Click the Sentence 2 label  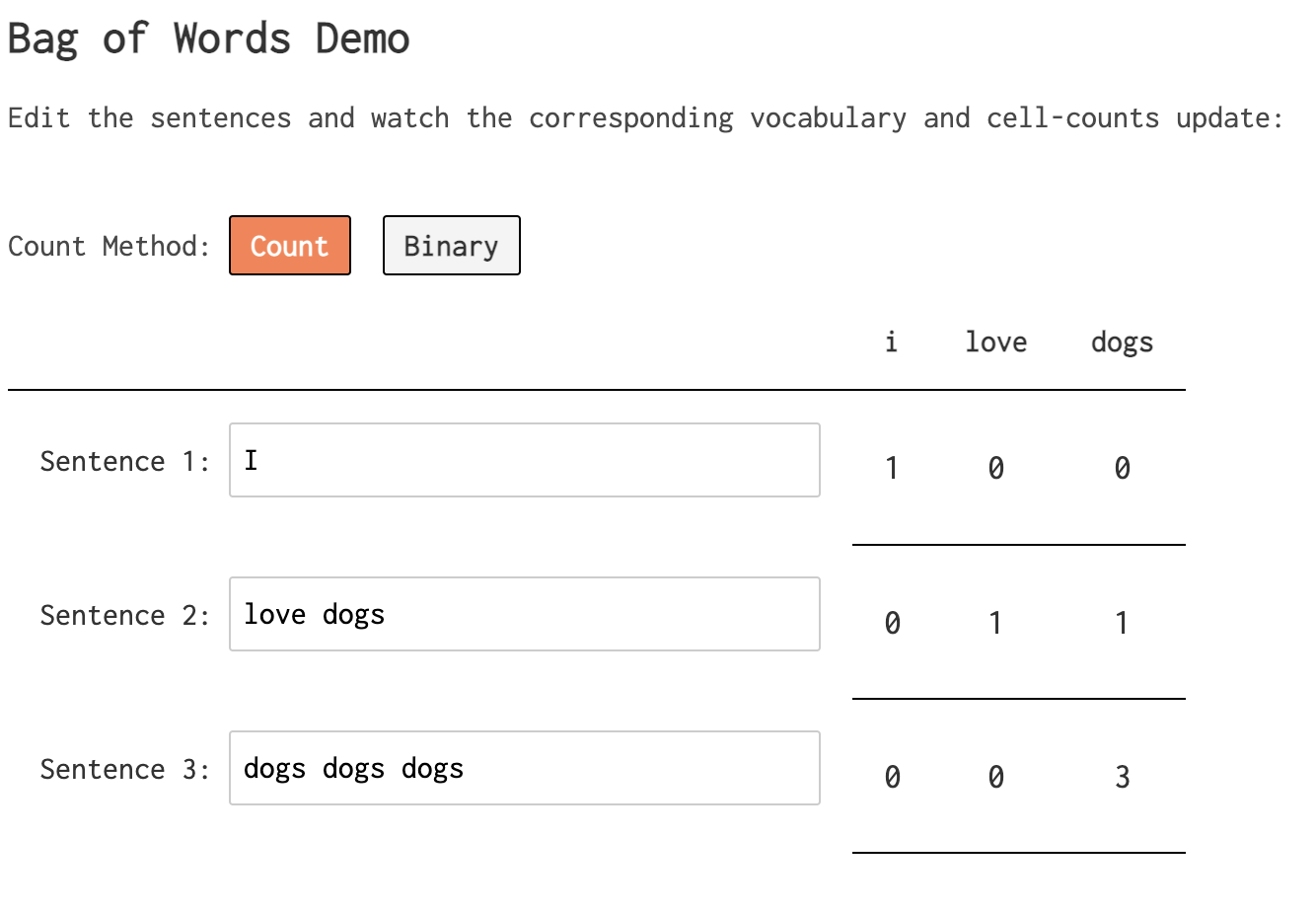coord(125,615)
